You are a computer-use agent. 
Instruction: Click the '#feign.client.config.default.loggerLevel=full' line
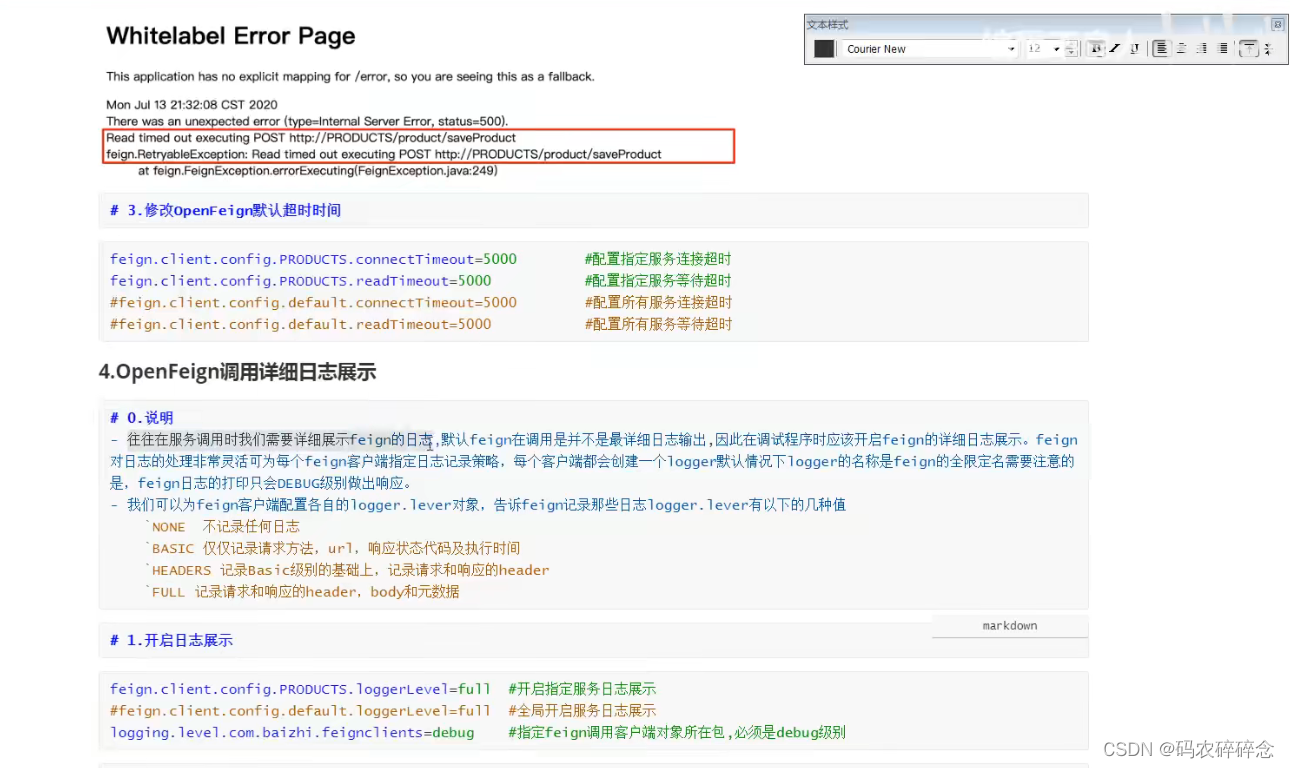click(300, 710)
